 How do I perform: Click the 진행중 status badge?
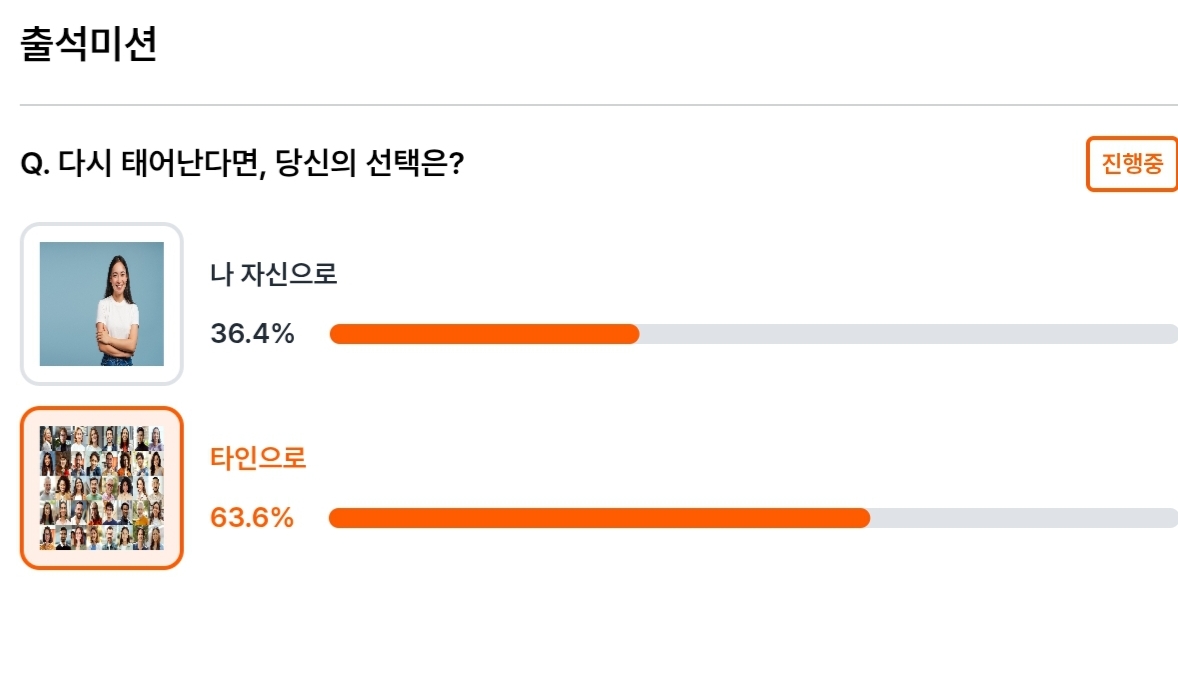click(x=1131, y=164)
